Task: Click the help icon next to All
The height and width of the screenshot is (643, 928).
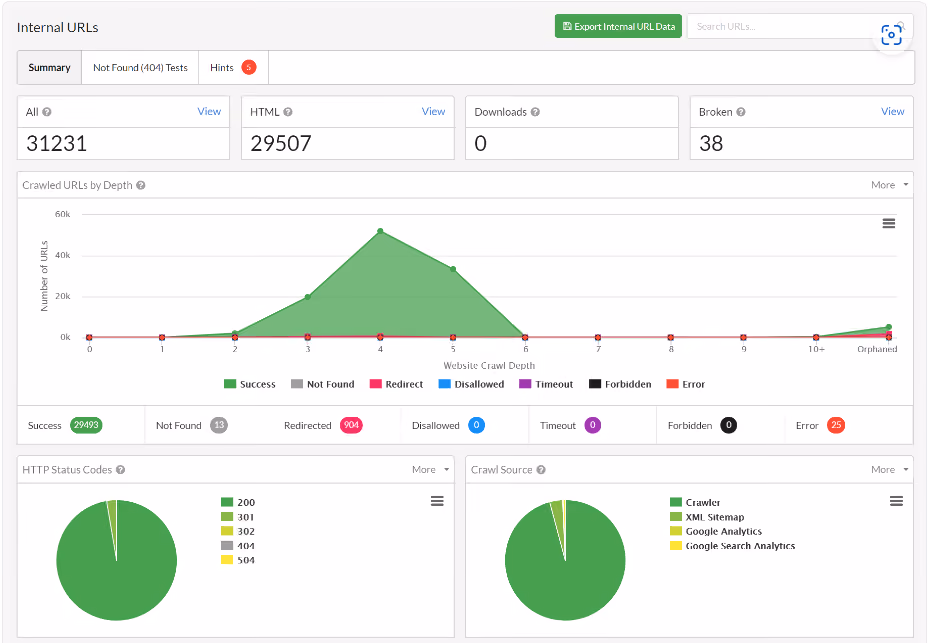Action: pos(47,112)
